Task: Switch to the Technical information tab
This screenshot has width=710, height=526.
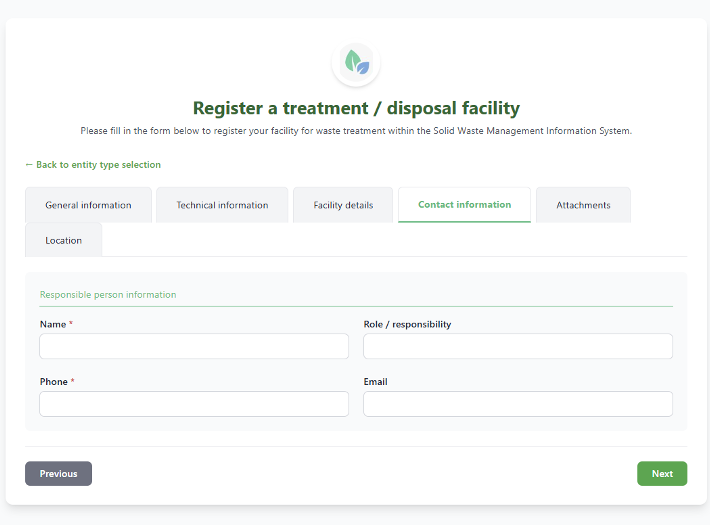Action: point(222,205)
